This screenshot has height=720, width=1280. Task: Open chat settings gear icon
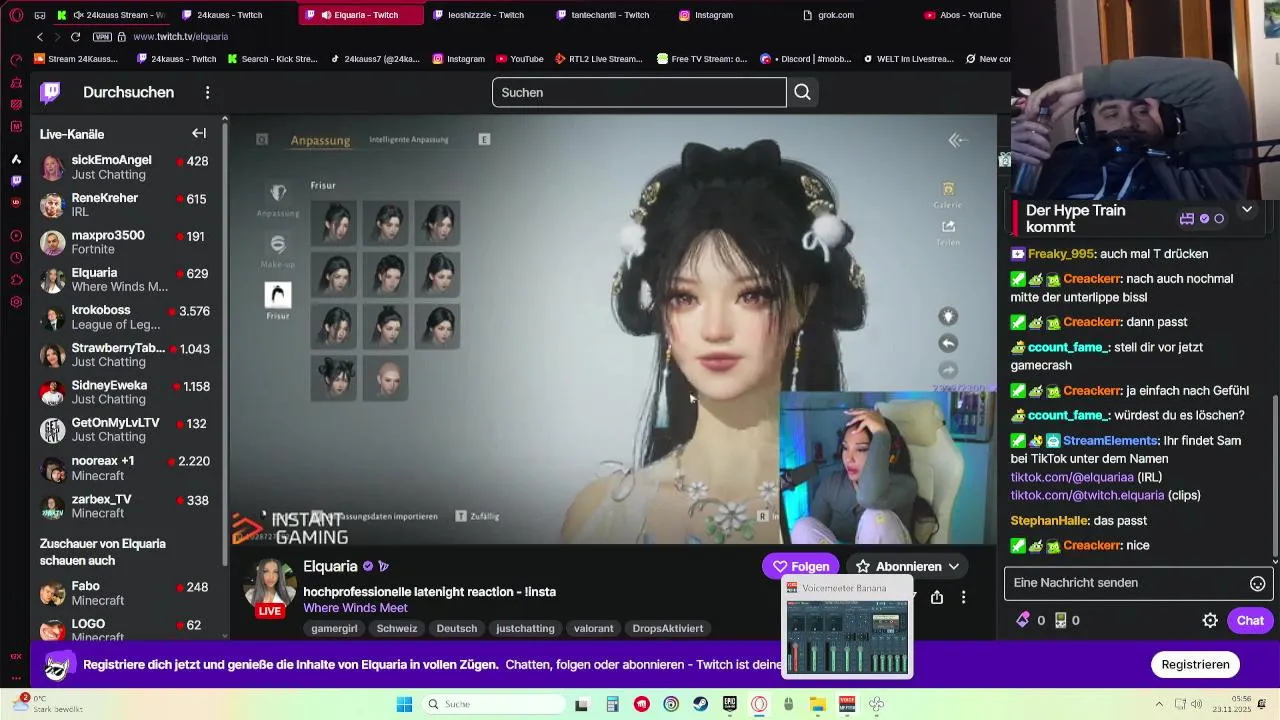(x=1210, y=620)
